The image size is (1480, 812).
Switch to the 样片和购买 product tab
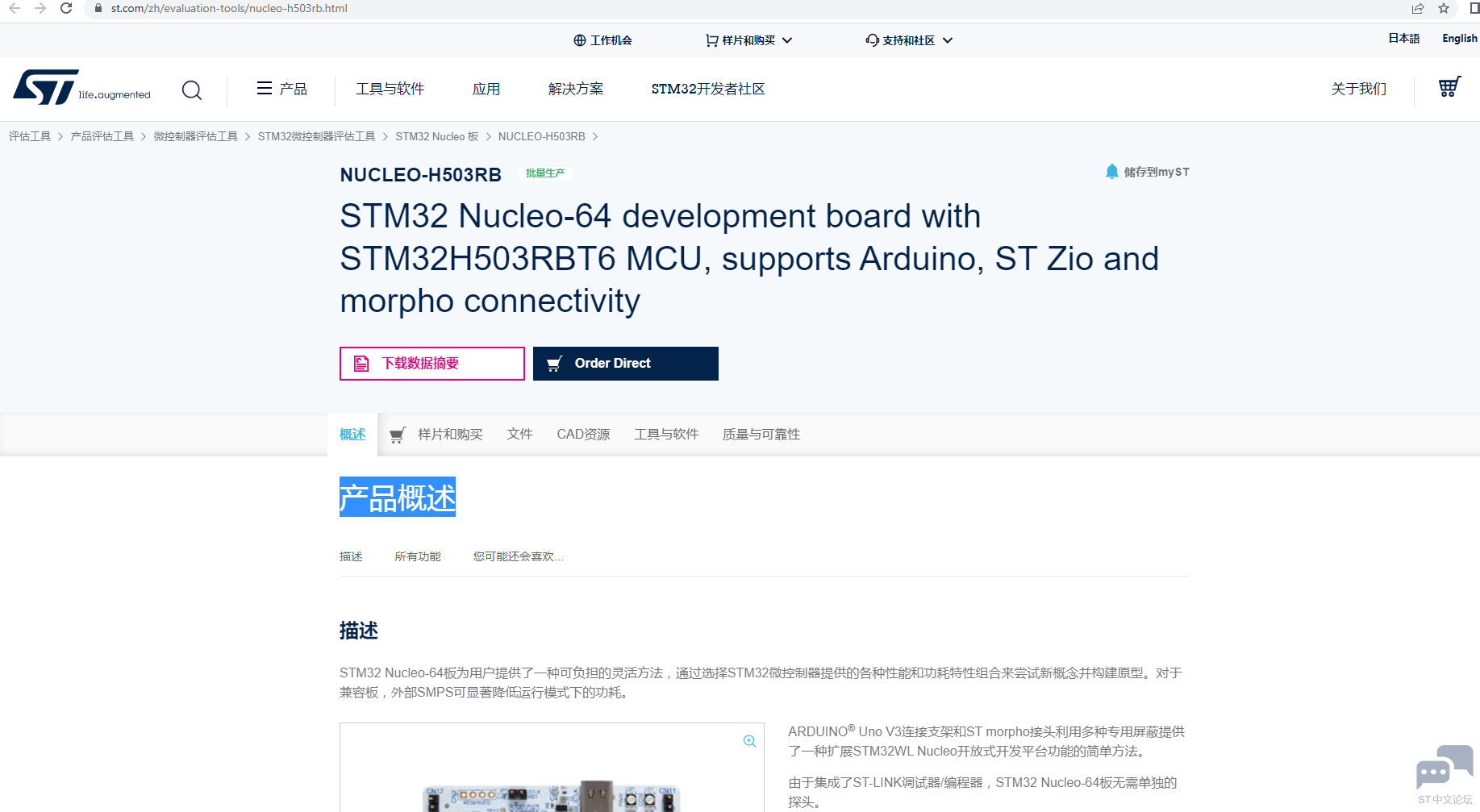coord(450,435)
